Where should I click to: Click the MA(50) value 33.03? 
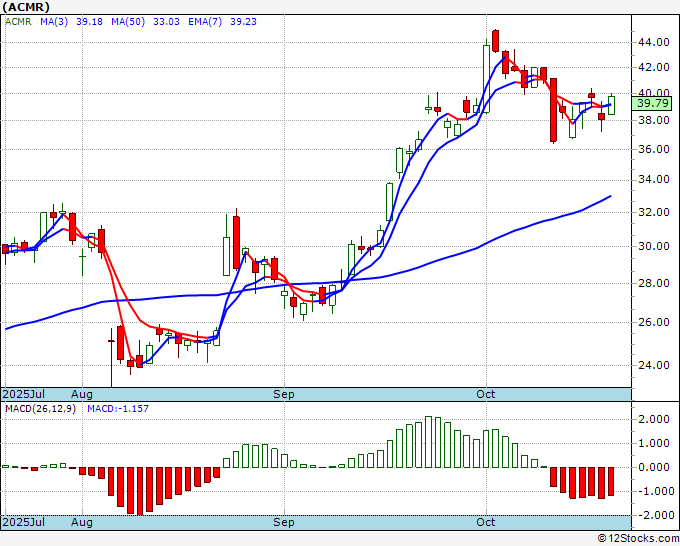coord(166,22)
